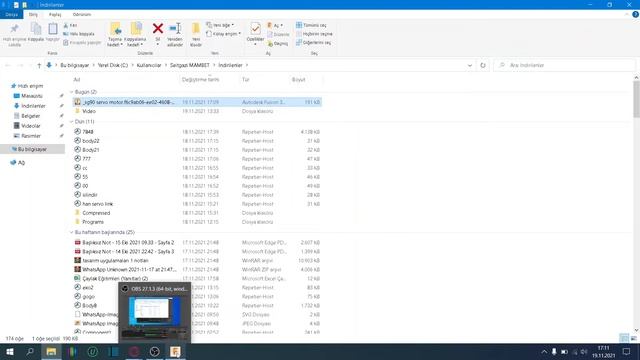Click Diğerlerini seç invert selection
Screen dimensions: 640x360
(x=313, y=42)
